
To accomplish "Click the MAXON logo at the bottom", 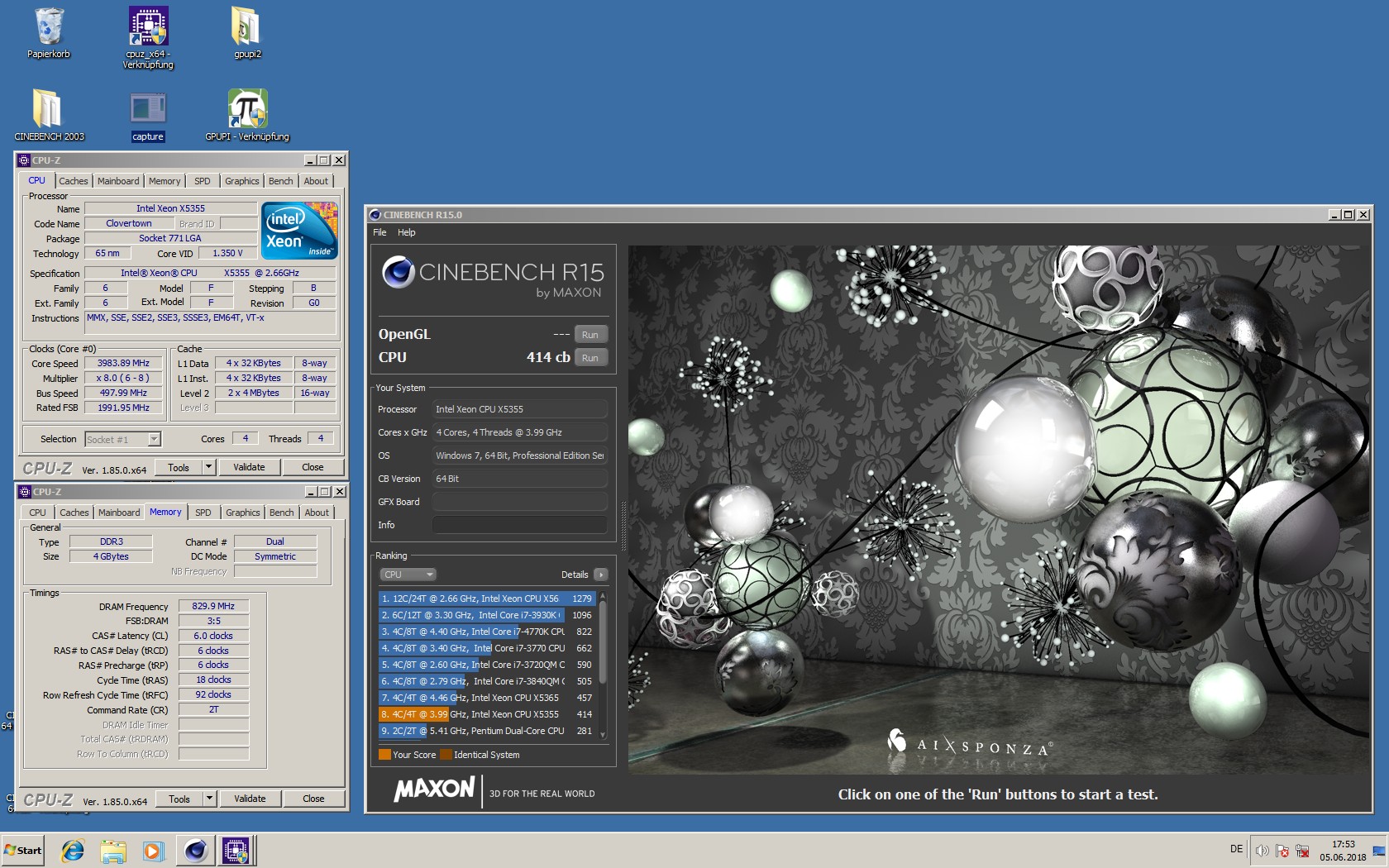I will pyautogui.click(x=435, y=789).
